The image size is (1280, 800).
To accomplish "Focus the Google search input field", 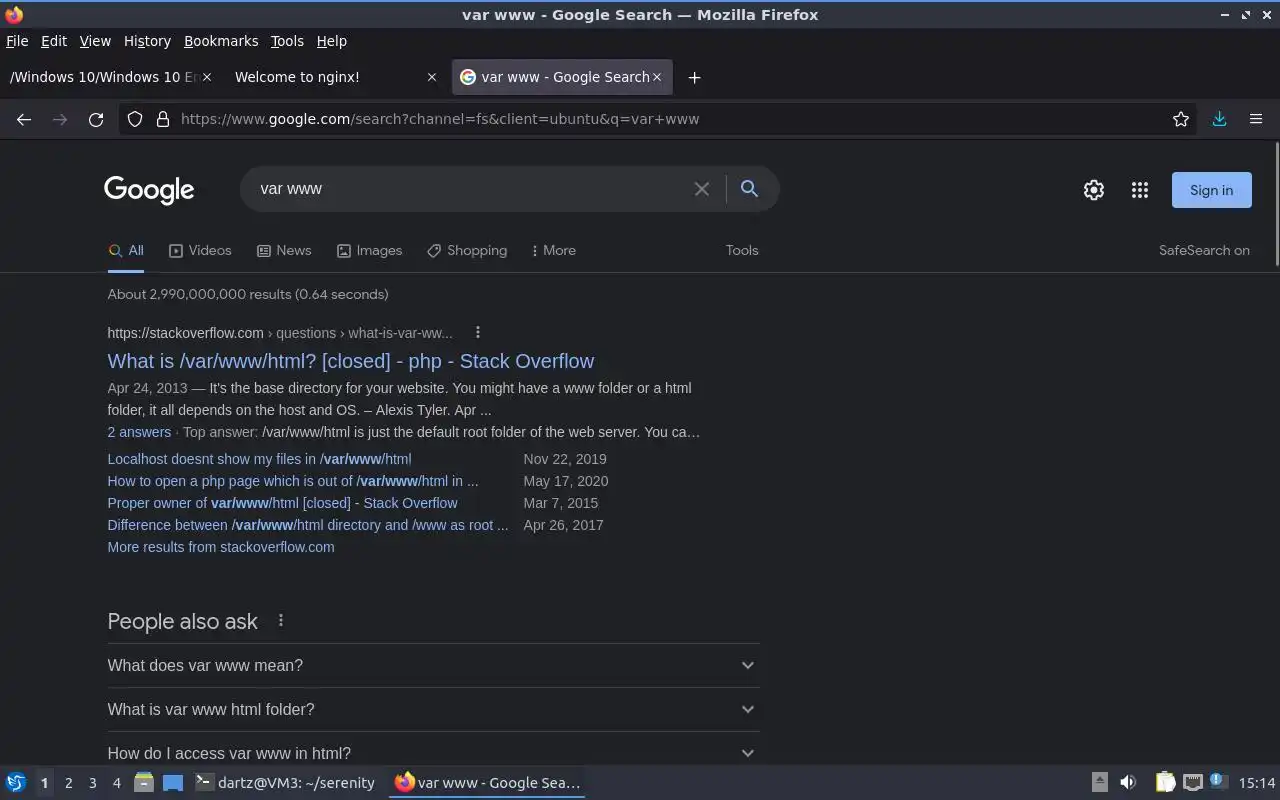I will click(470, 188).
